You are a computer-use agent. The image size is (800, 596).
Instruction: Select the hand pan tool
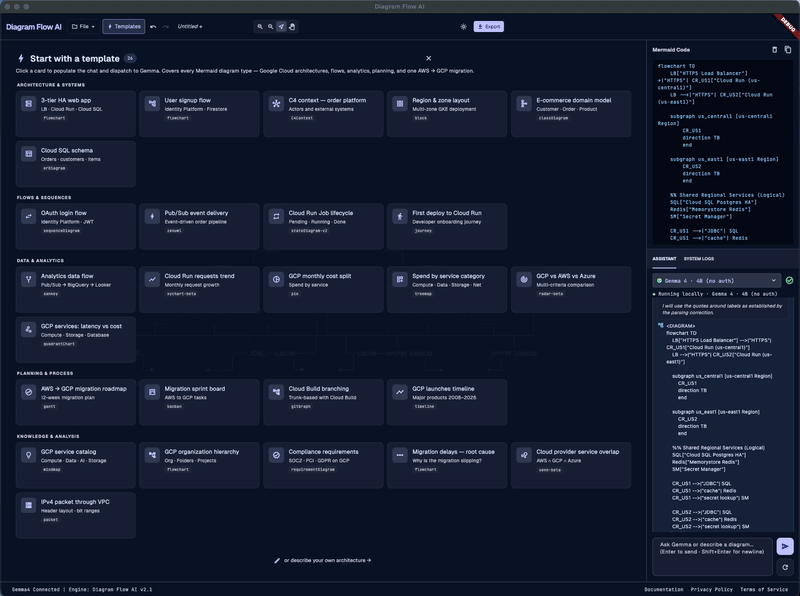292,27
